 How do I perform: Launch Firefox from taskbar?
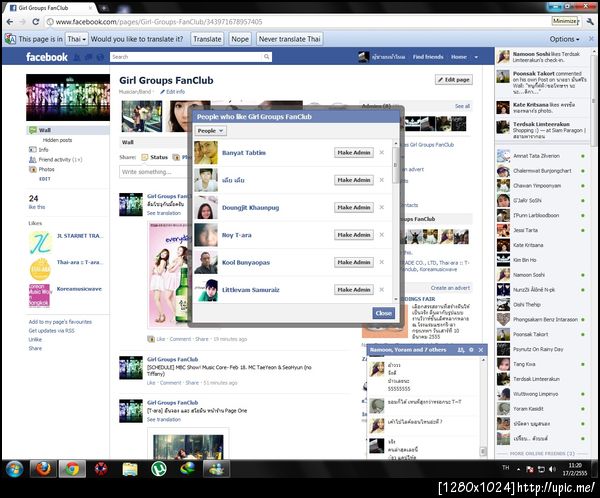pyautogui.click(x=44, y=469)
